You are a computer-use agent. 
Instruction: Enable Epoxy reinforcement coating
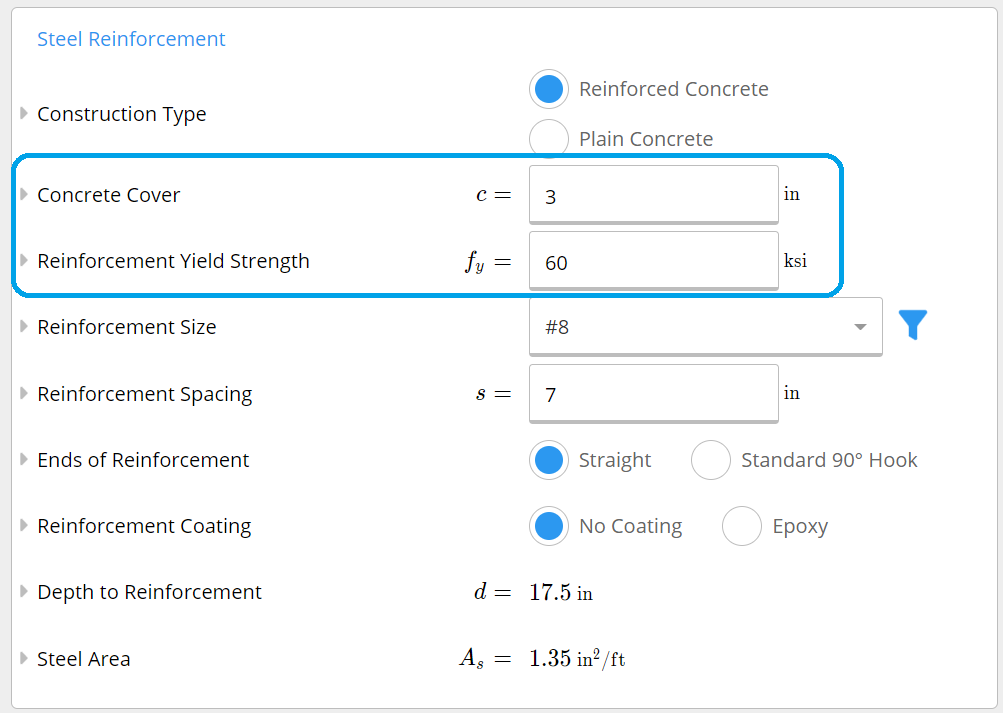click(x=741, y=525)
